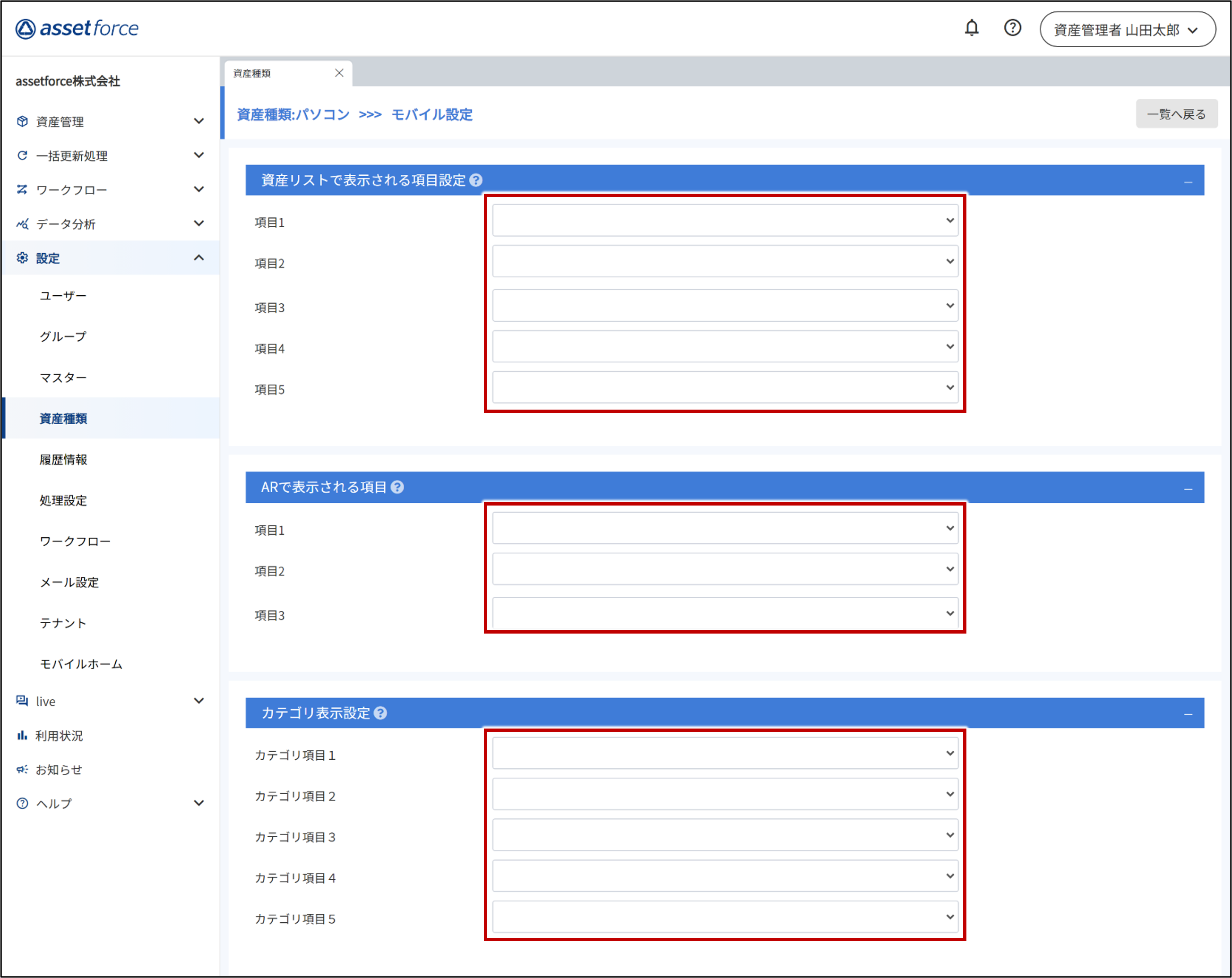The image size is (1232, 978).
Task: Click the ワークフロー shuffle icon in sidebar
Action: click(22, 189)
